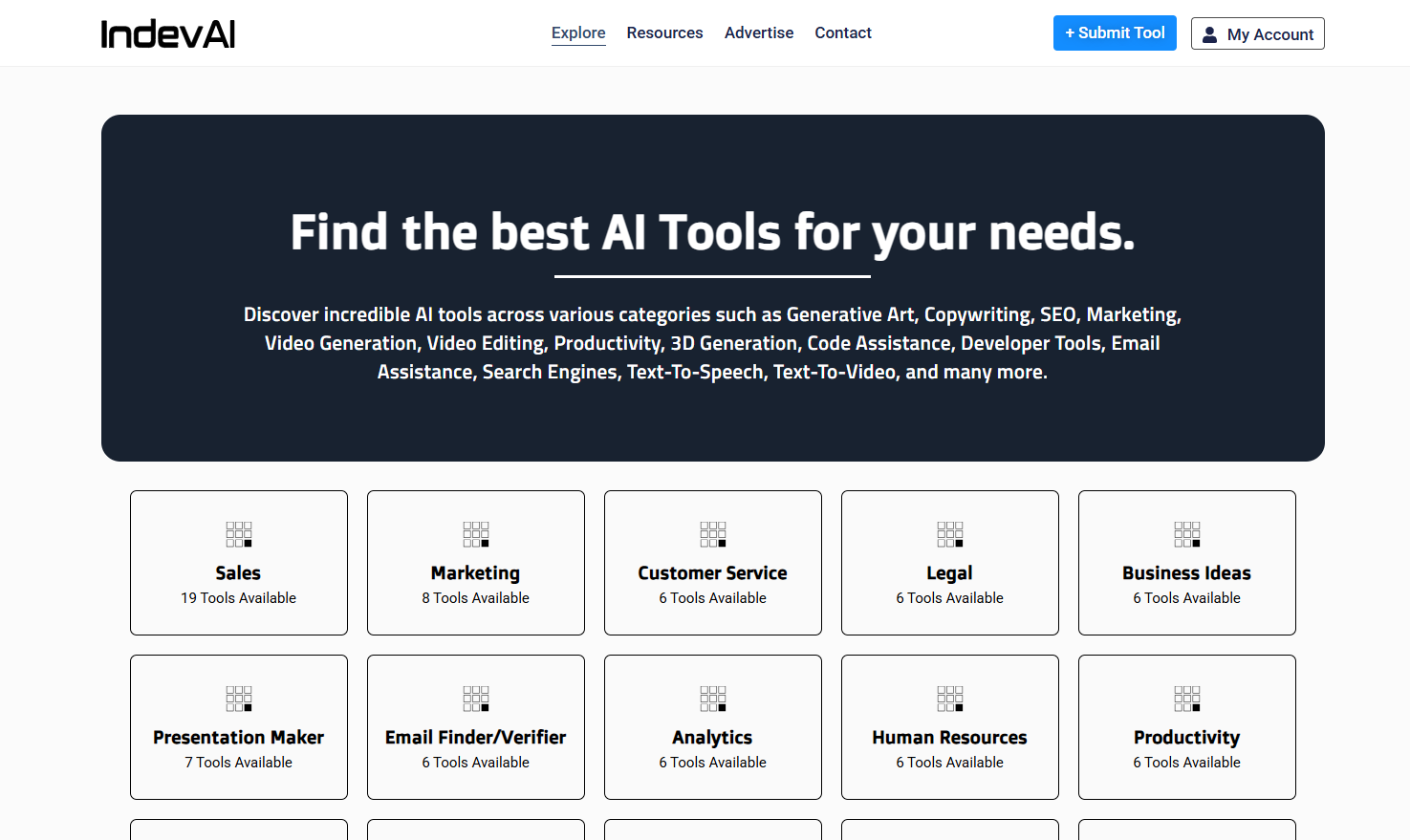Viewport: 1410px width, 840px height.
Task: Open the Resources menu item
Action: click(x=664, y=32)
